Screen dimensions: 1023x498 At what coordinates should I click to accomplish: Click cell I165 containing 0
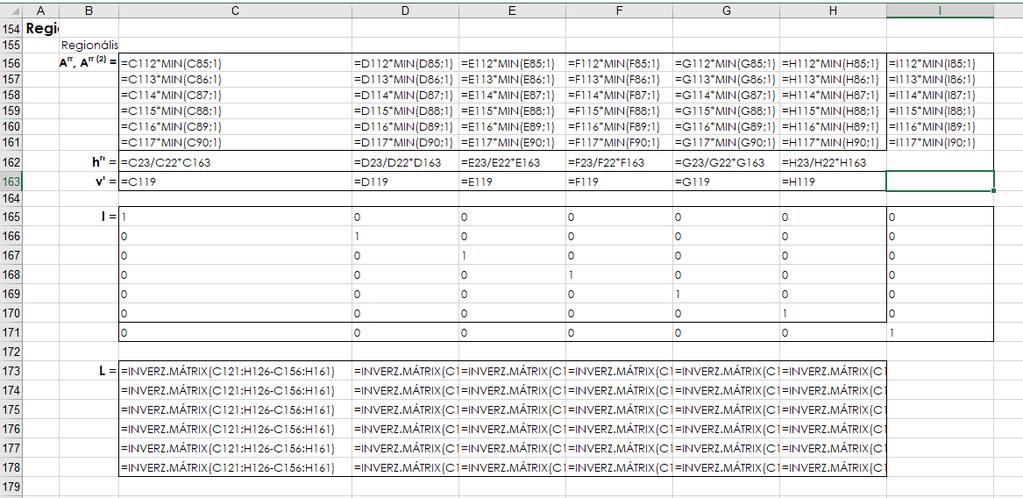(x=939, y=216)
